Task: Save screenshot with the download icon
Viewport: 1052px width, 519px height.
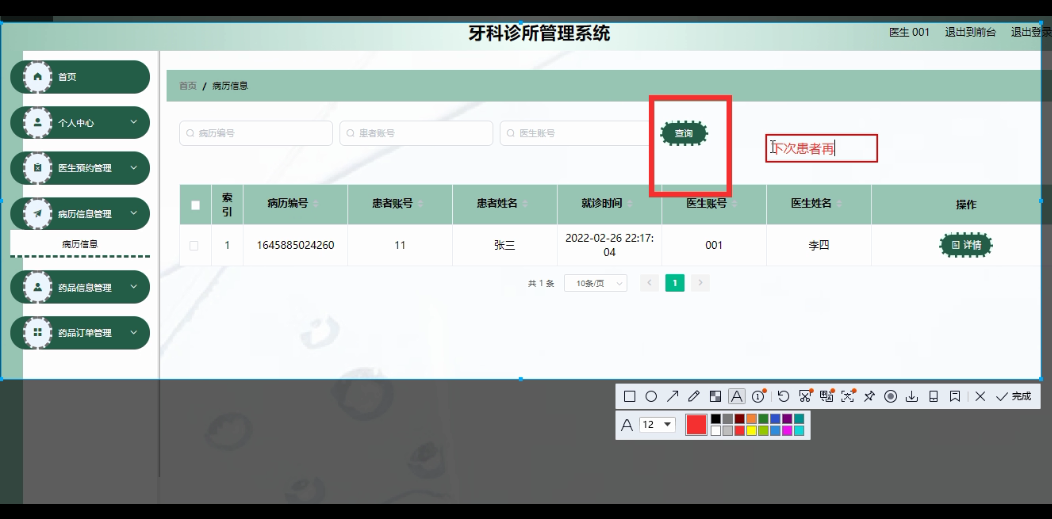Action: 912,396
